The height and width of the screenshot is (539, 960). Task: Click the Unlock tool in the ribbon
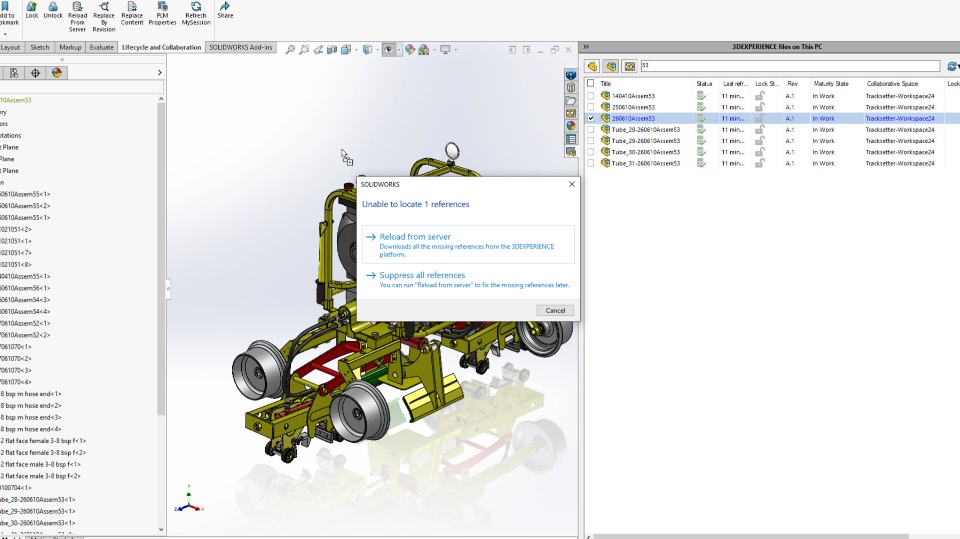[53, 11]
